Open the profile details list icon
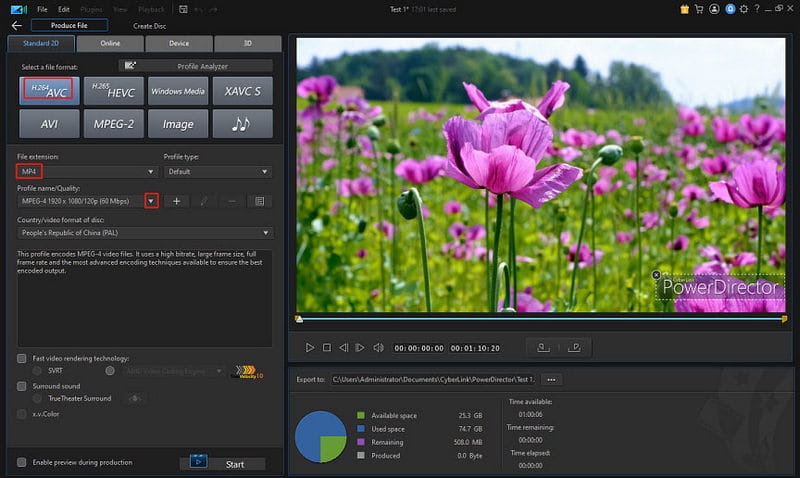800x478 pixels. (259, 201)
